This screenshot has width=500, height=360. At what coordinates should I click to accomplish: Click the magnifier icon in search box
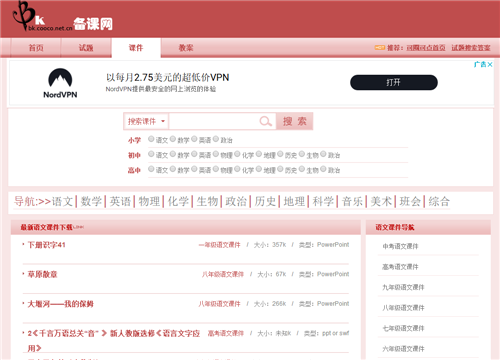(265, 121)
